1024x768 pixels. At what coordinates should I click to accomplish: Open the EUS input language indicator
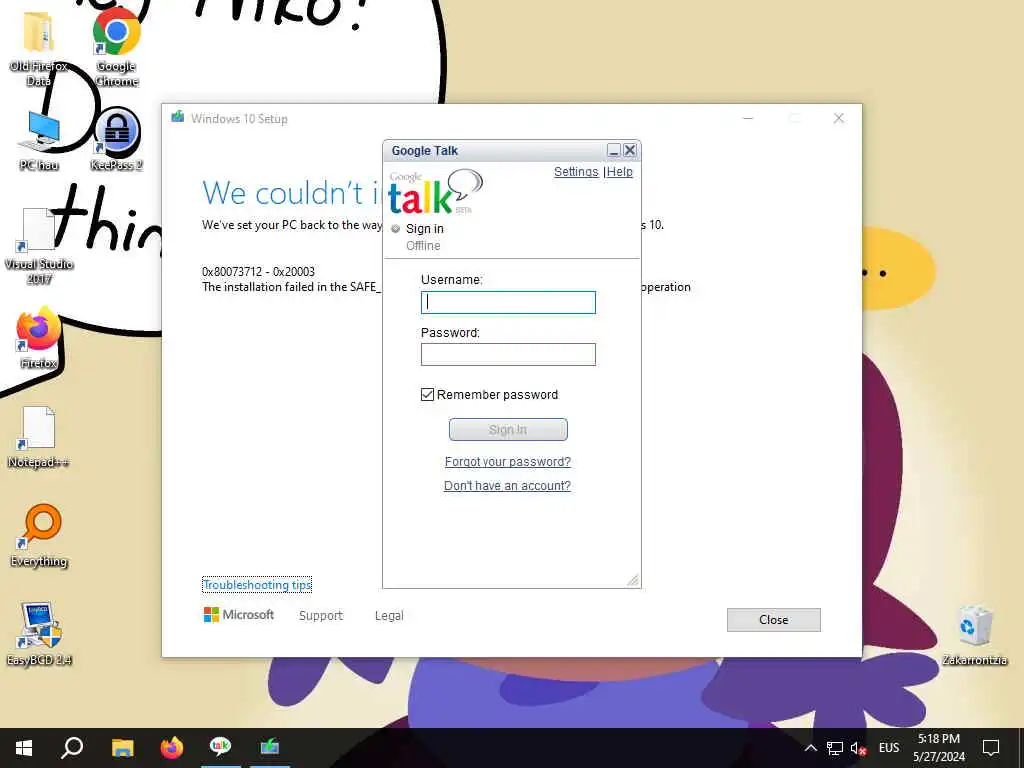click(889, 748)
